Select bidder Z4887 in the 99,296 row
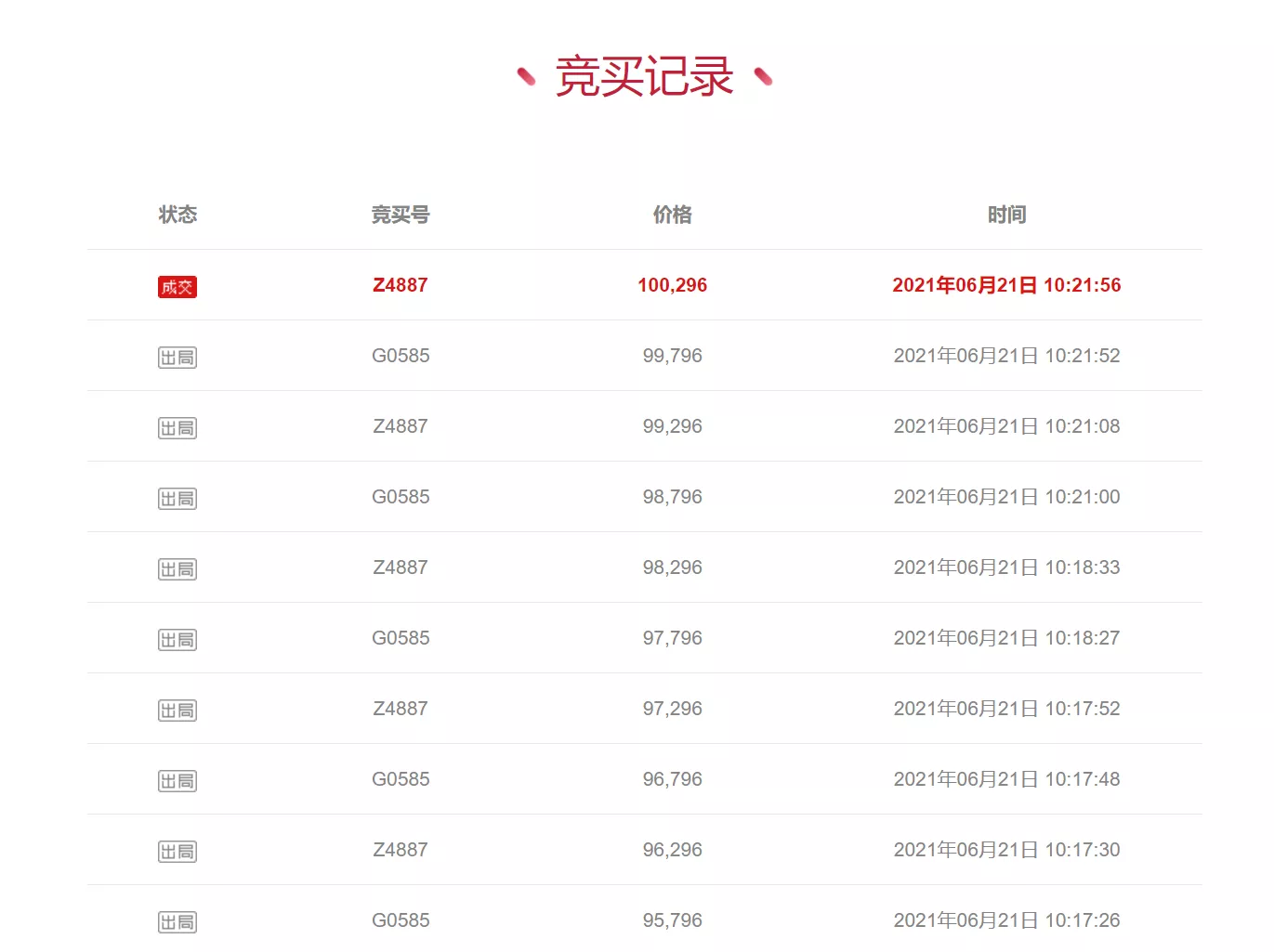Image resolution: width=1274 pixels, height=952 pixels. [401, 426]
